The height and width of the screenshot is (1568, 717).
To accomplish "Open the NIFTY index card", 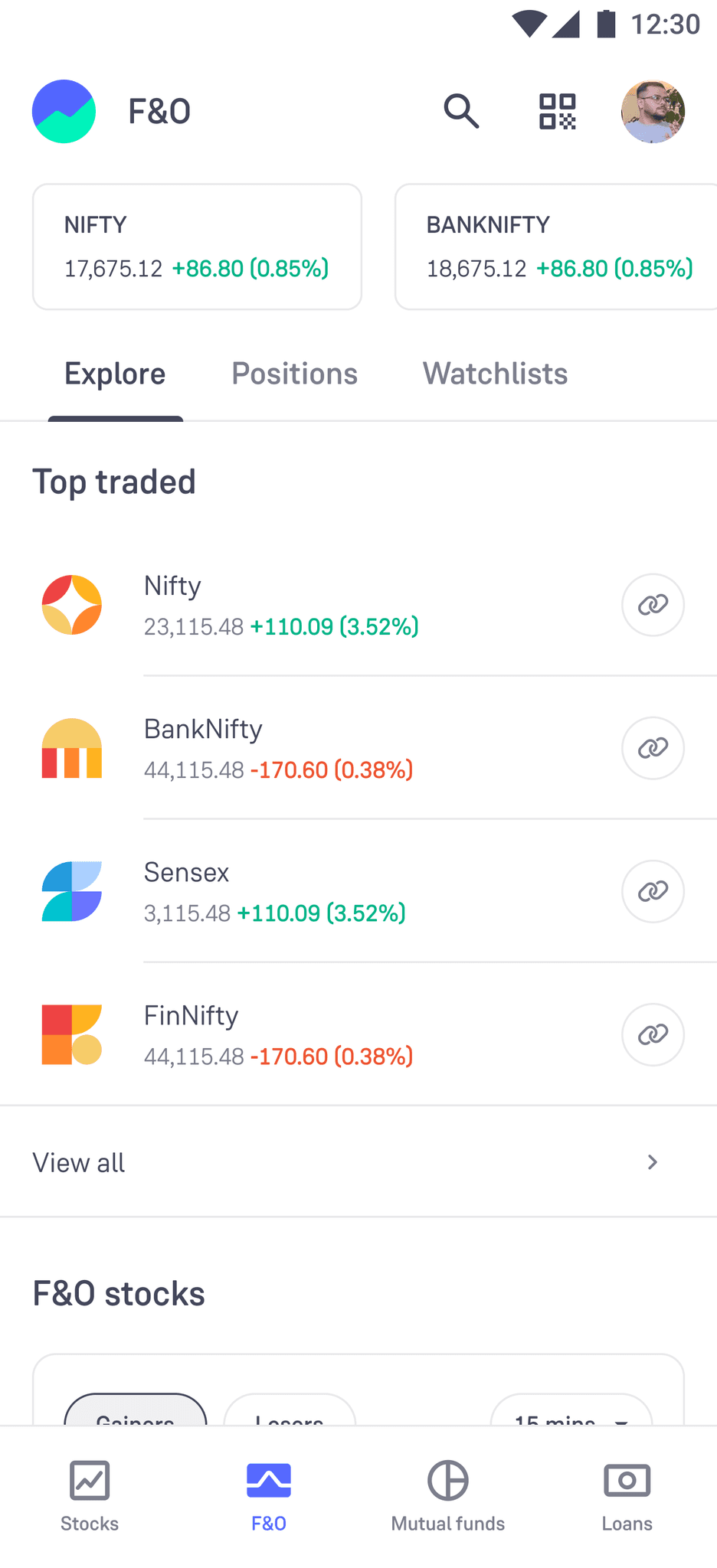I will tap(197, 247).
